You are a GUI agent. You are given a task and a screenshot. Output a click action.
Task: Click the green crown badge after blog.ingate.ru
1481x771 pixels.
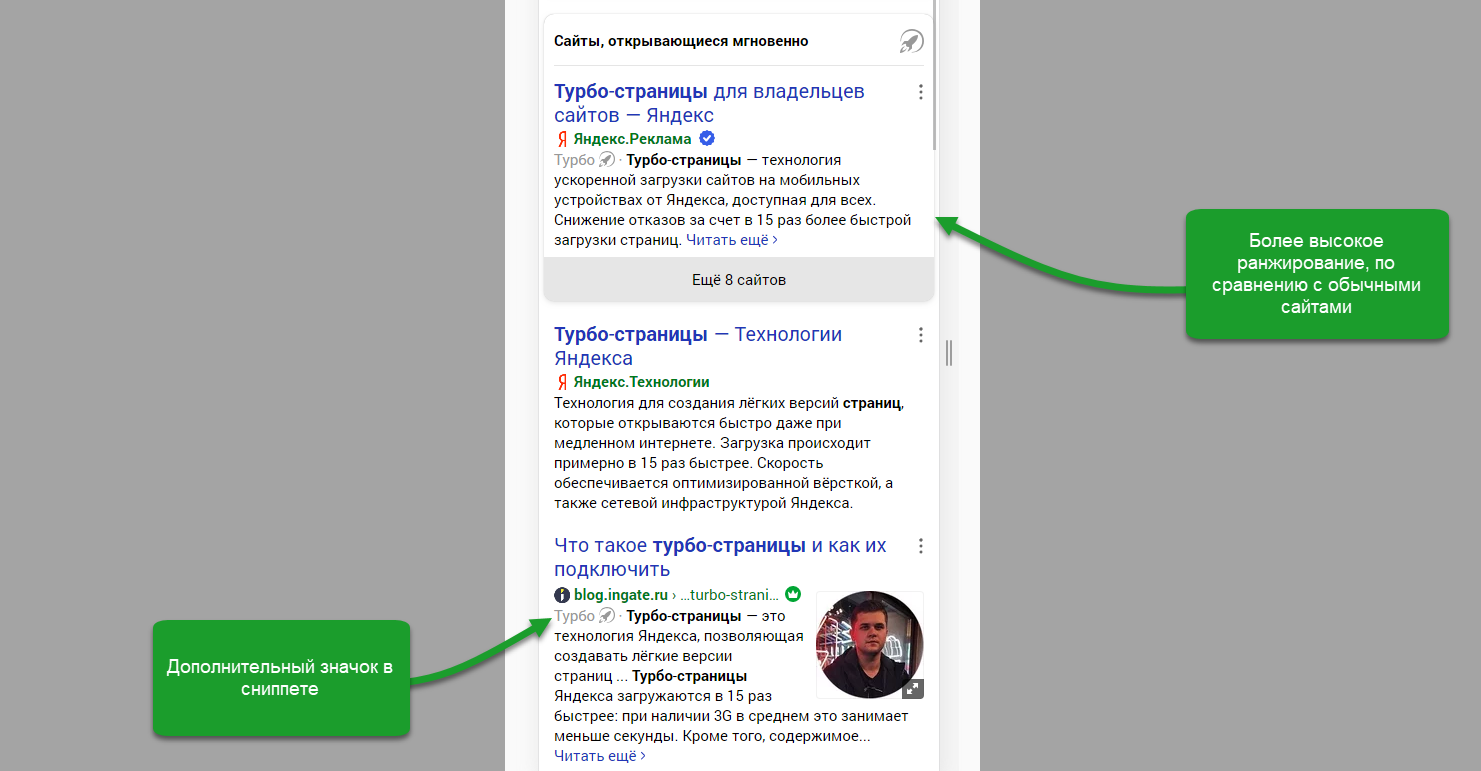(793, 594)
